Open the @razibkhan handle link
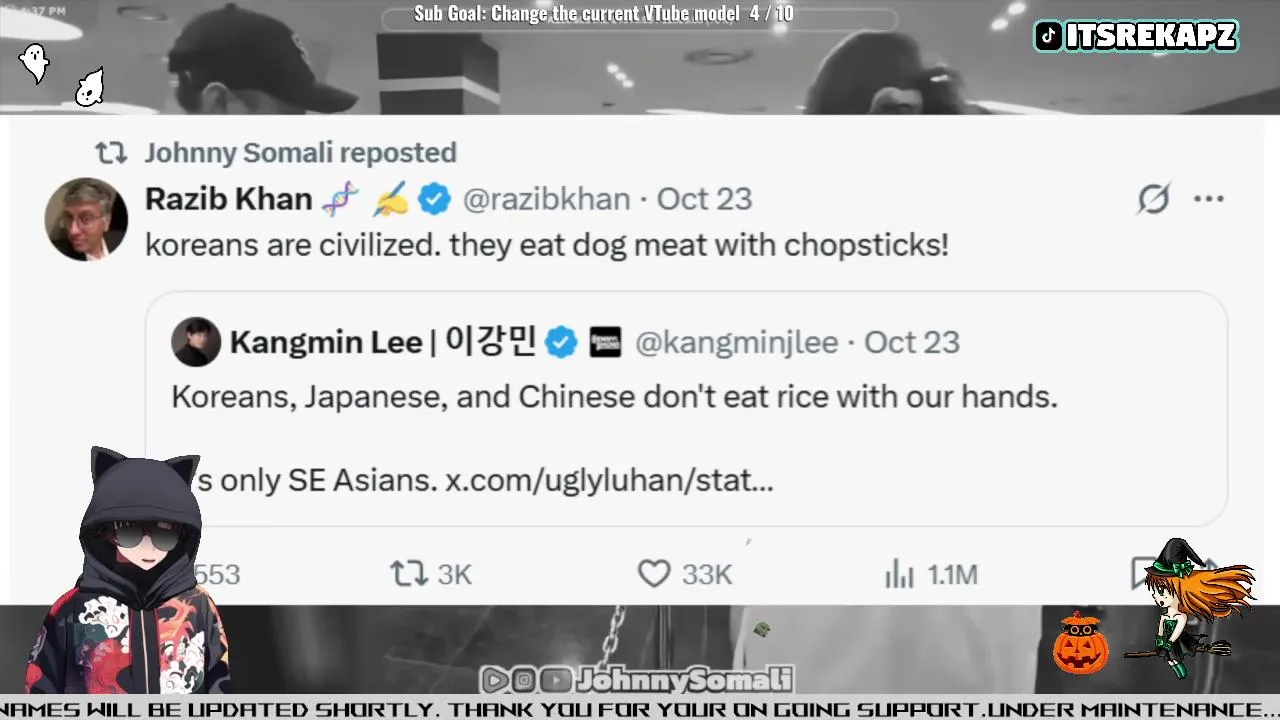1280x720 pixels. (x=546, y=199)
